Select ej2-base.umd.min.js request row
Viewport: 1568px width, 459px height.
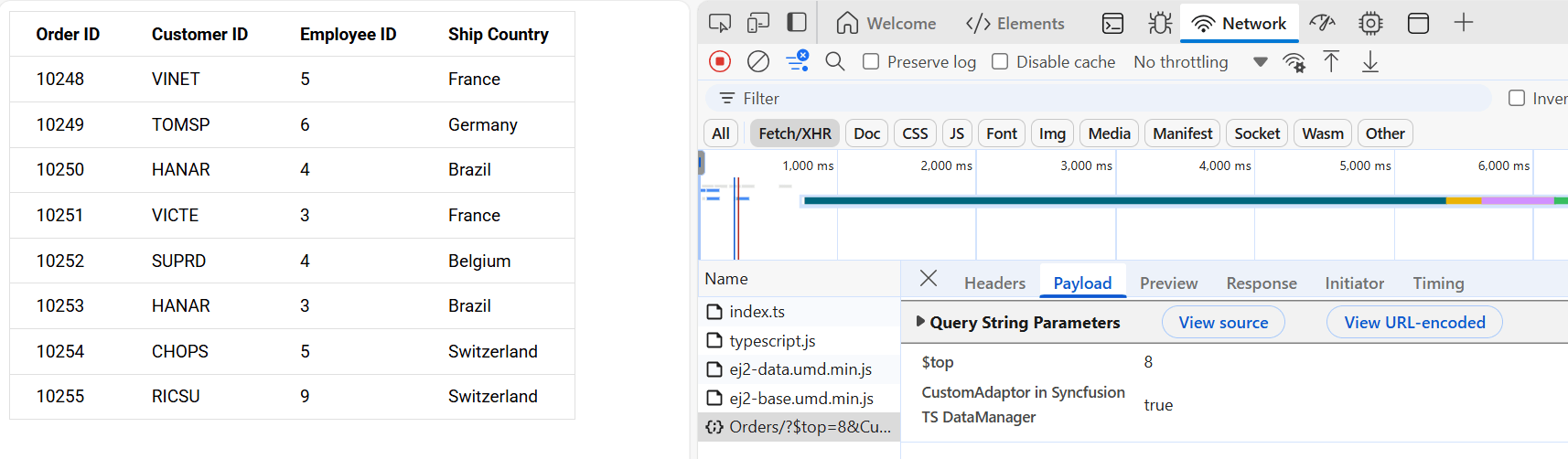(799, 398)
